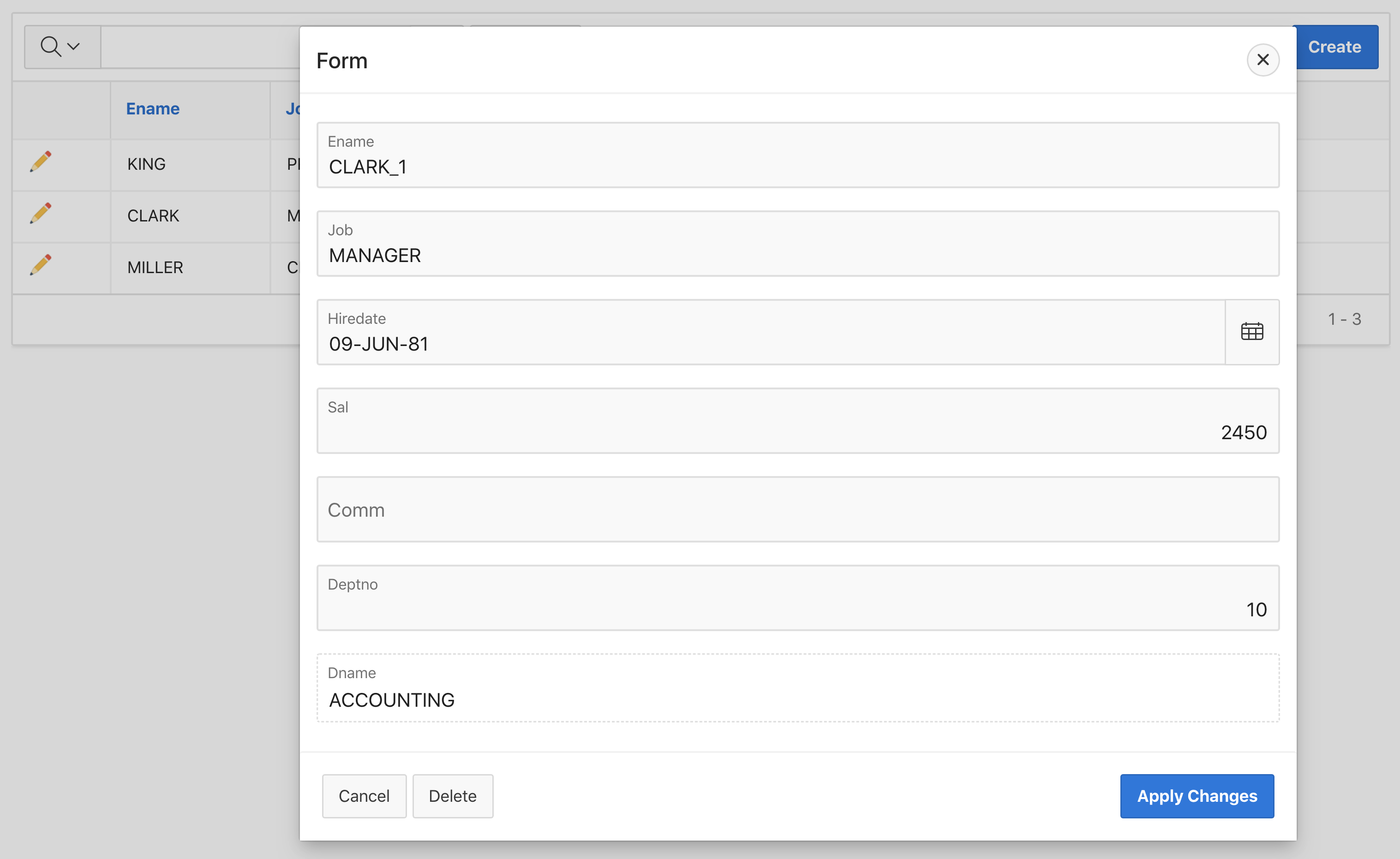This screenshot has width=1400, height=859.
Task: Open the search magnifier column menu
Action: (61, 47)
